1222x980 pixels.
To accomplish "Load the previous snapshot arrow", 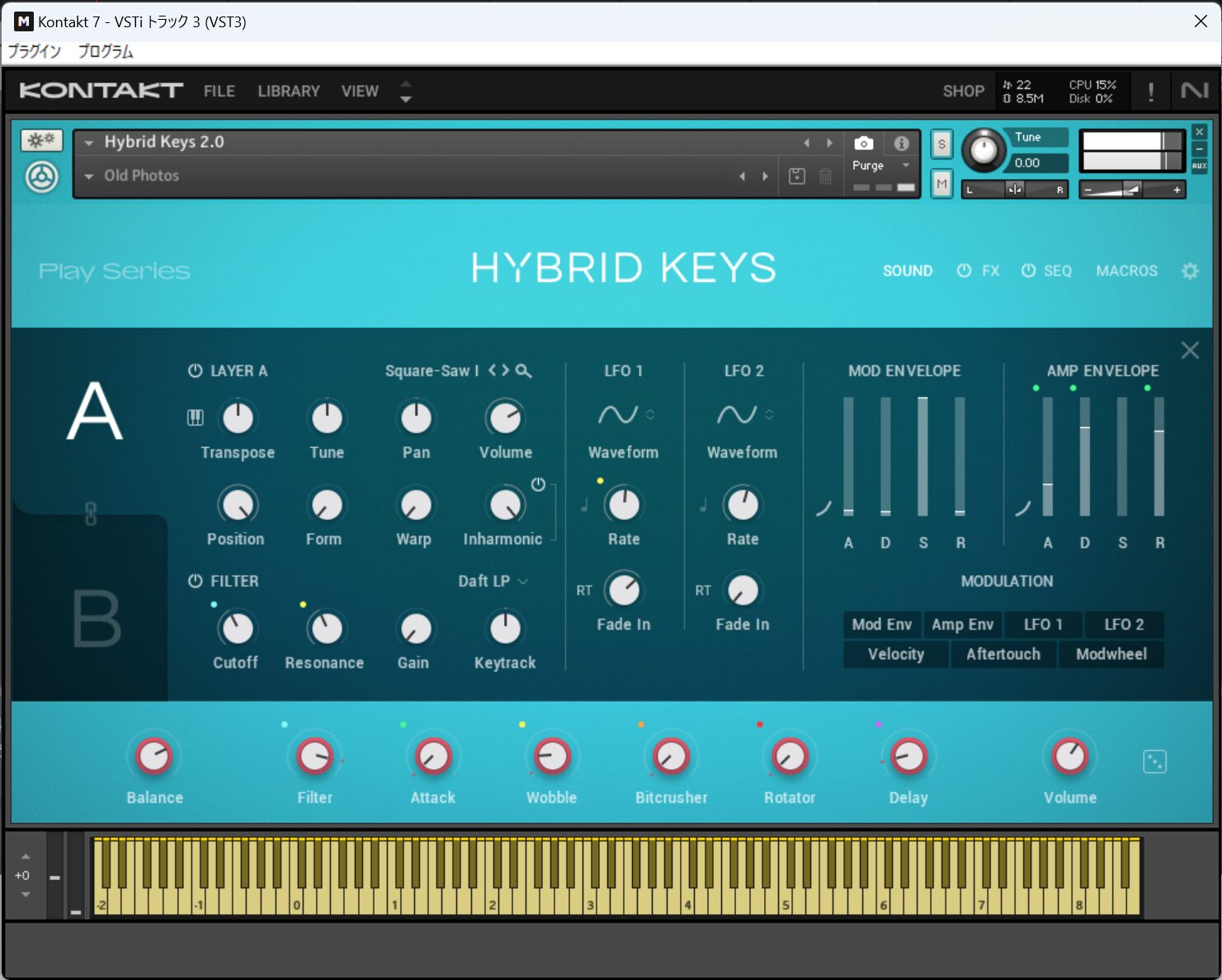I will pos(742,176).
